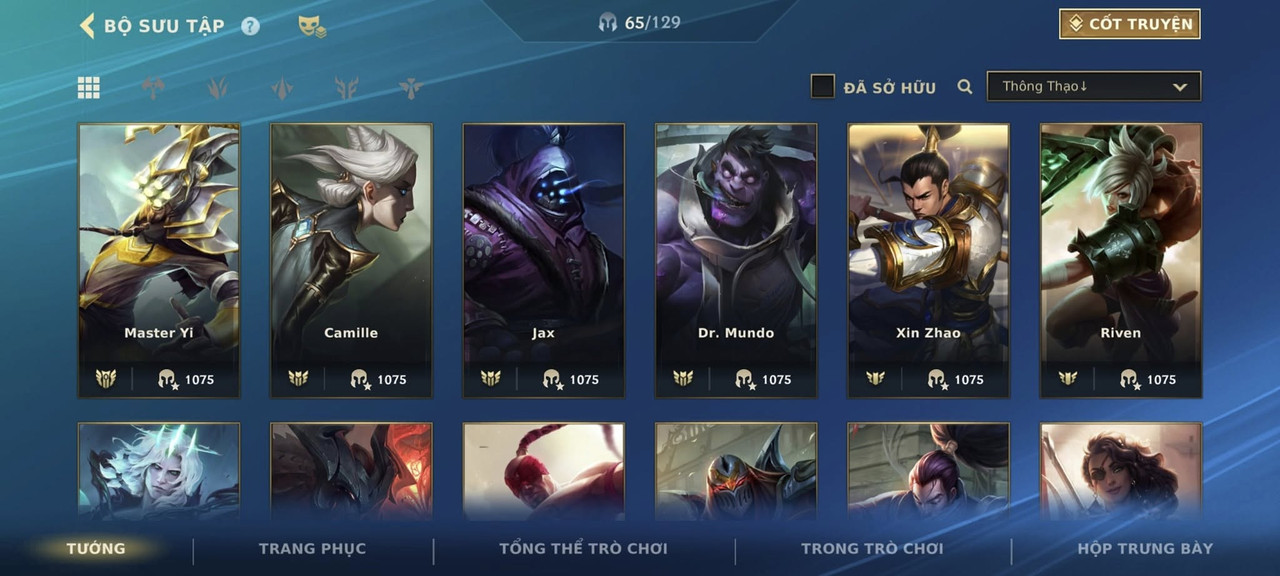The width and height of the screenshot is (1280, 576).
Task: Open the Tổng Thể Trò Chơi tab
Action: click(583, 548)
